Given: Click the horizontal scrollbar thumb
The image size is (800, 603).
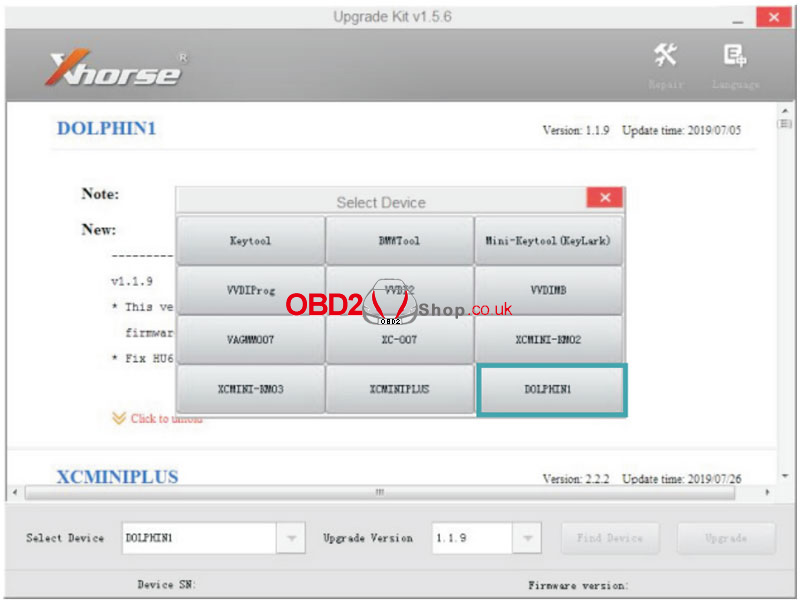Looking at the screenshot, I should point(380,492).
